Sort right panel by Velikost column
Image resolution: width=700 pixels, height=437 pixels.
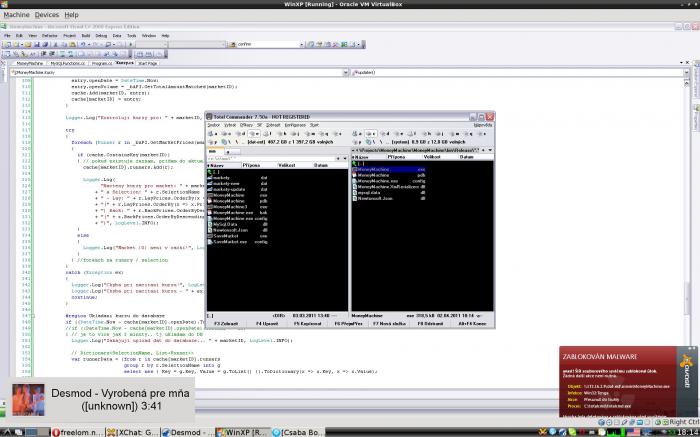pyautogui.click(x=432, y=157)
